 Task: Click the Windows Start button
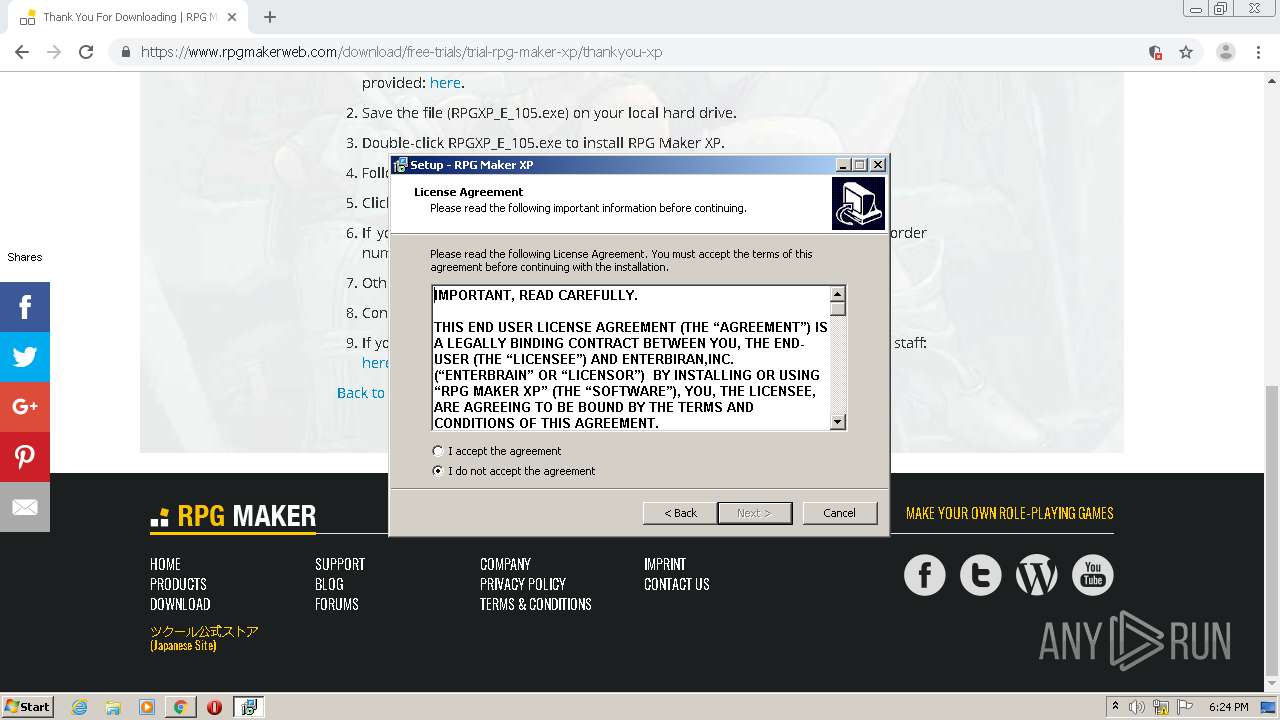(x=28, y=706)
